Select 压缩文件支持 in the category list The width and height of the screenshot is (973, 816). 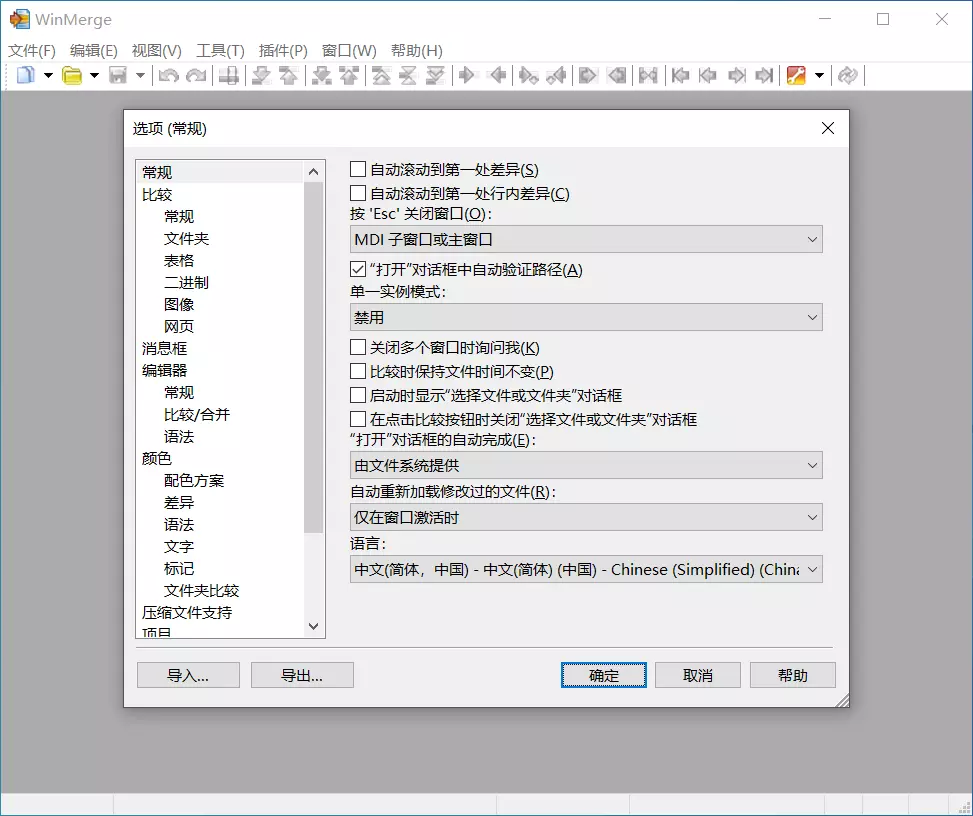(x=187, y=612)
